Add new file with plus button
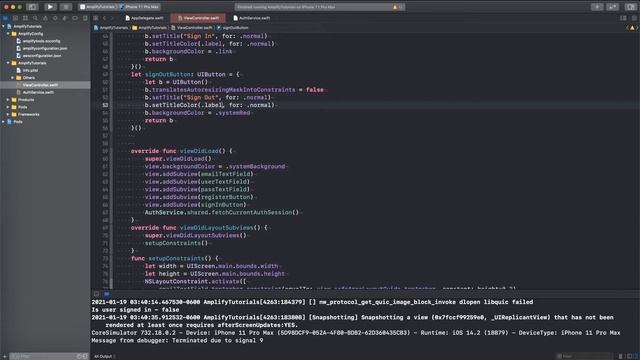The height and width of the screenshot is (360, 640). point(4,356)
